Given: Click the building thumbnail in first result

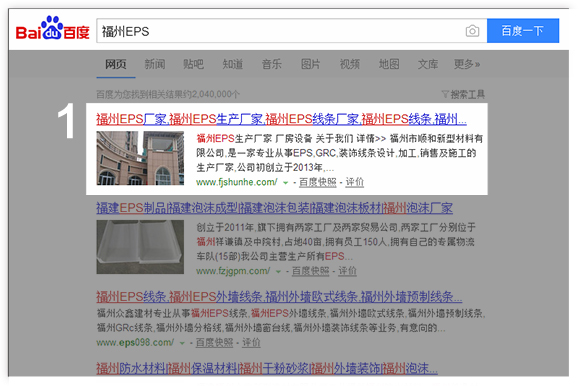Looking at the screenshot, I should point(140,158).
